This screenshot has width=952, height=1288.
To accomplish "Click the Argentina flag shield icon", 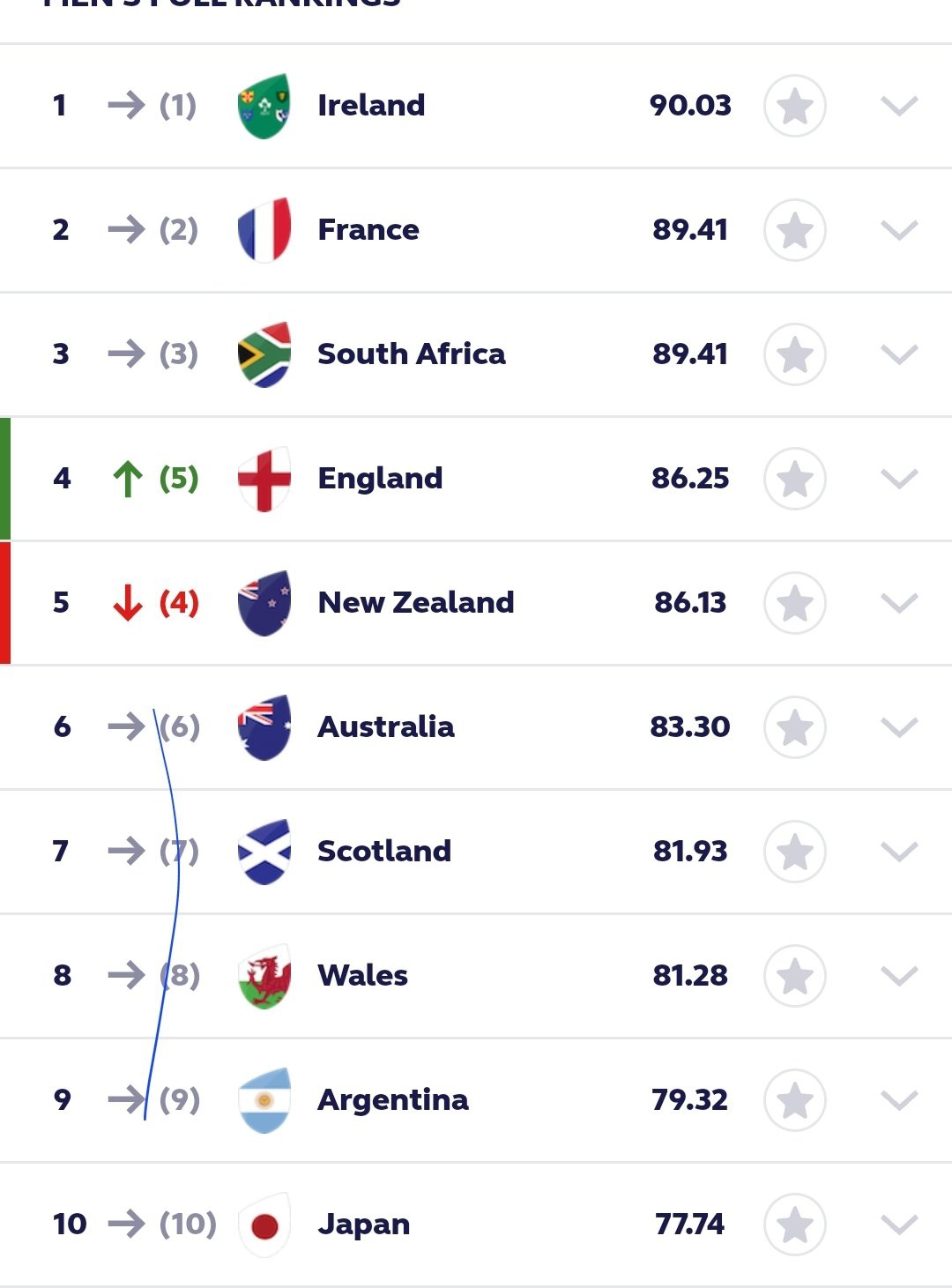I will [x=264, y=1100].
